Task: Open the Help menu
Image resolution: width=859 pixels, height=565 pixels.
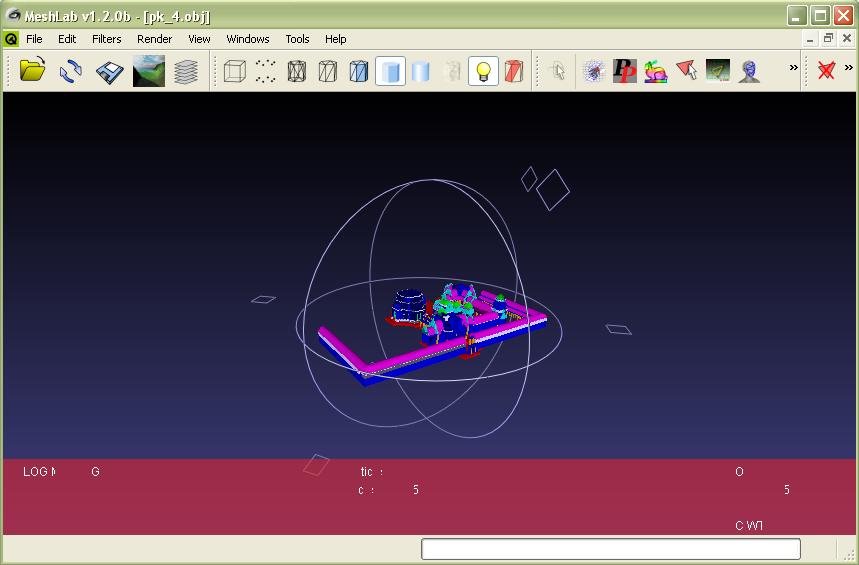Action: tap(335, 39)
